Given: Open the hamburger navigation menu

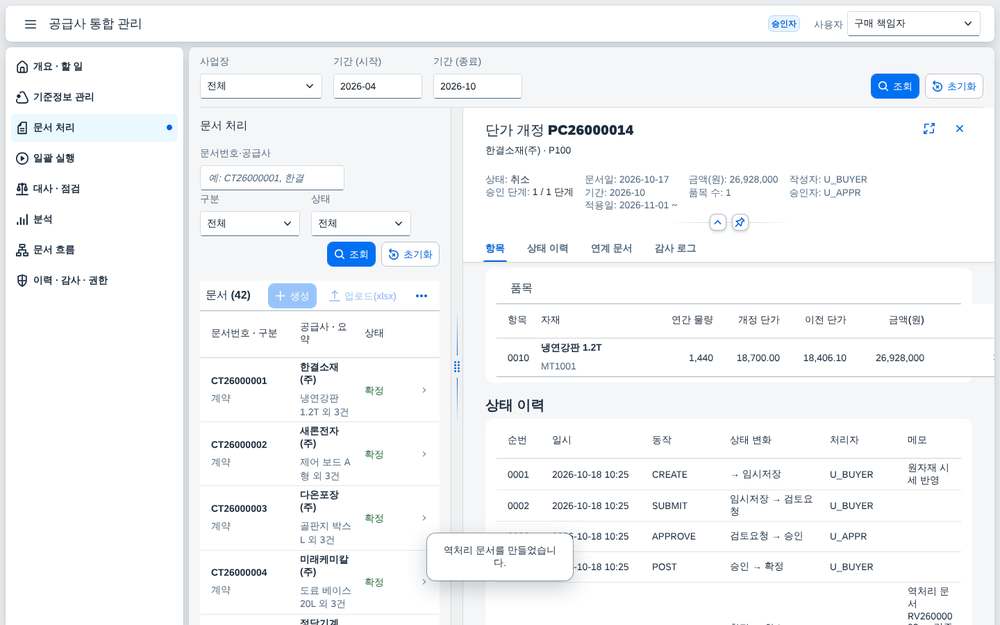Looking at the screenshot, I should tap(30, 24).
